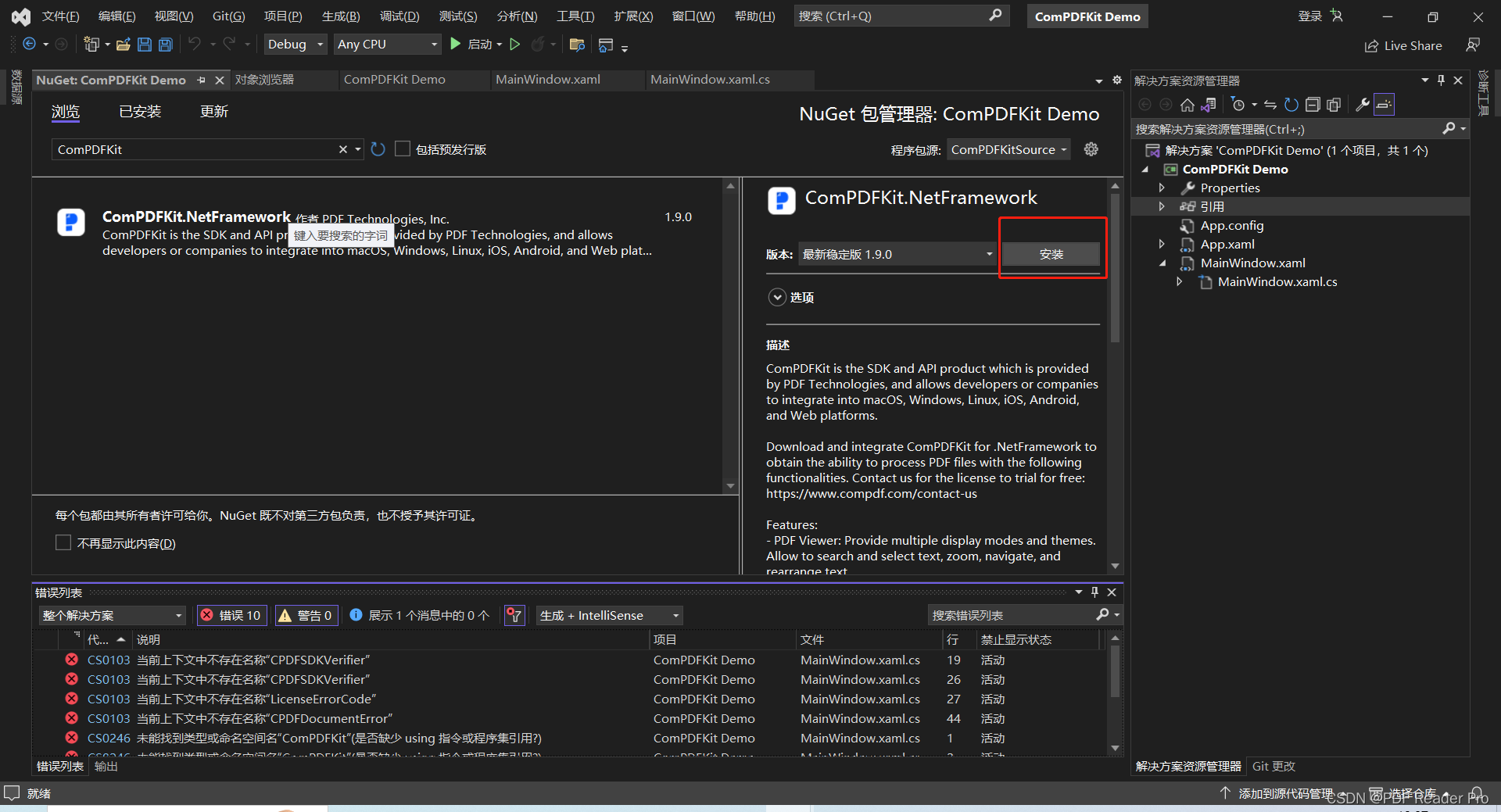Image resolution: width=1501 pixels, height=812 pixels.
Task: Refresh Solution Explorer with circular arrow icon
Action: (1291, 105)
